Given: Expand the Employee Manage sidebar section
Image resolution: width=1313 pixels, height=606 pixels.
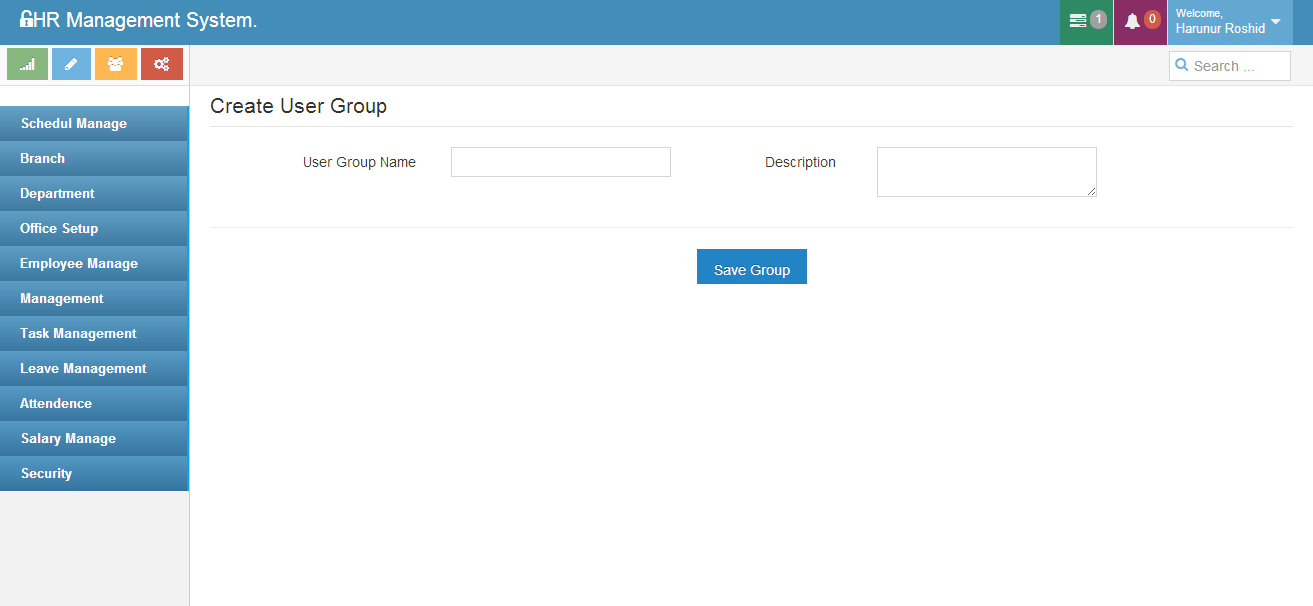Looking at the screenshot, I should [79, 264].
